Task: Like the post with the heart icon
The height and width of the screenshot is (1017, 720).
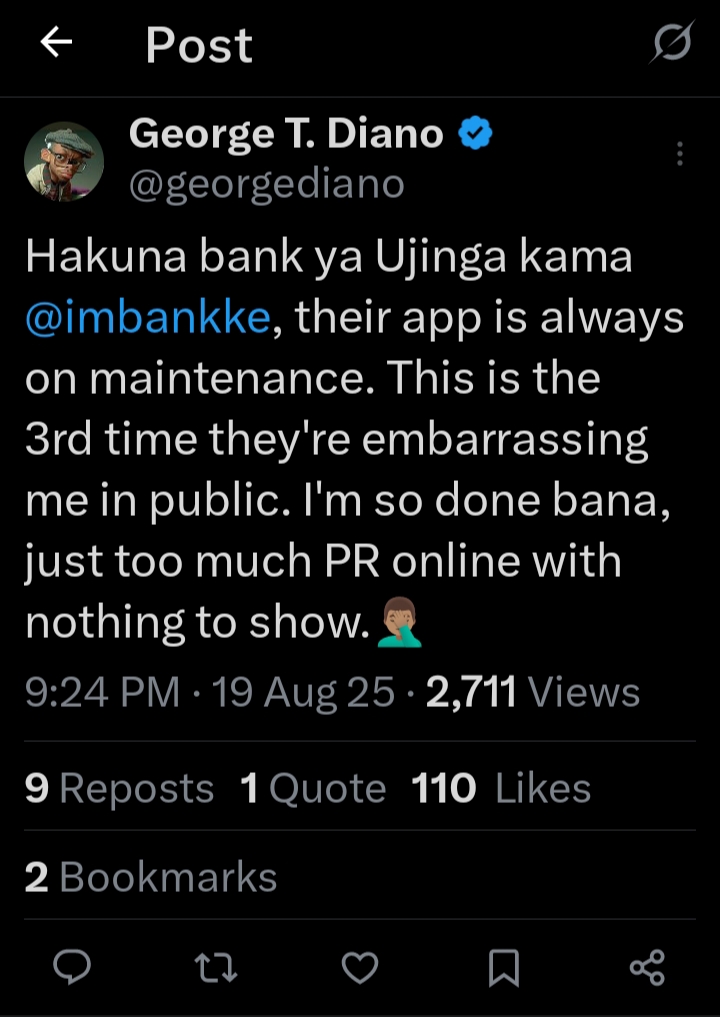Action: pyautogui.click(x=360, y=966)
